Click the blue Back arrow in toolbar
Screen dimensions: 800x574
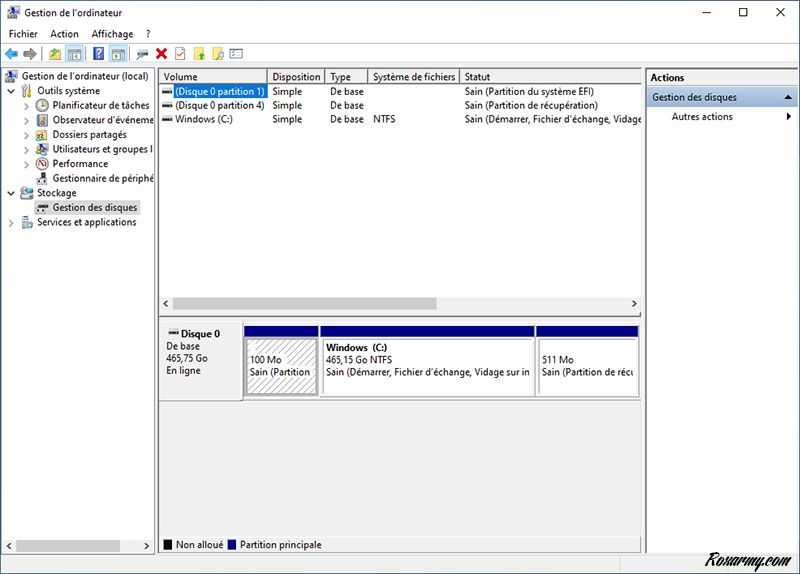[x=12, y=54]
